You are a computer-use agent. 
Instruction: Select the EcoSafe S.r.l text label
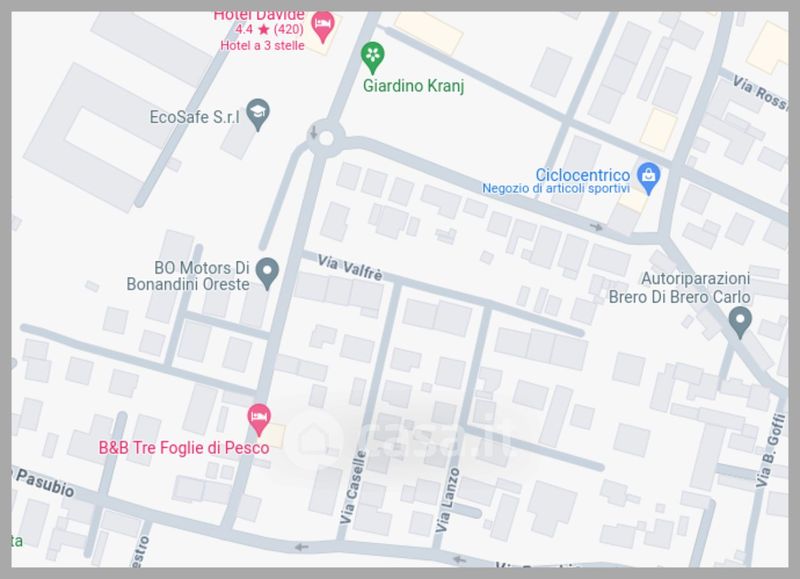click(194, 117)
